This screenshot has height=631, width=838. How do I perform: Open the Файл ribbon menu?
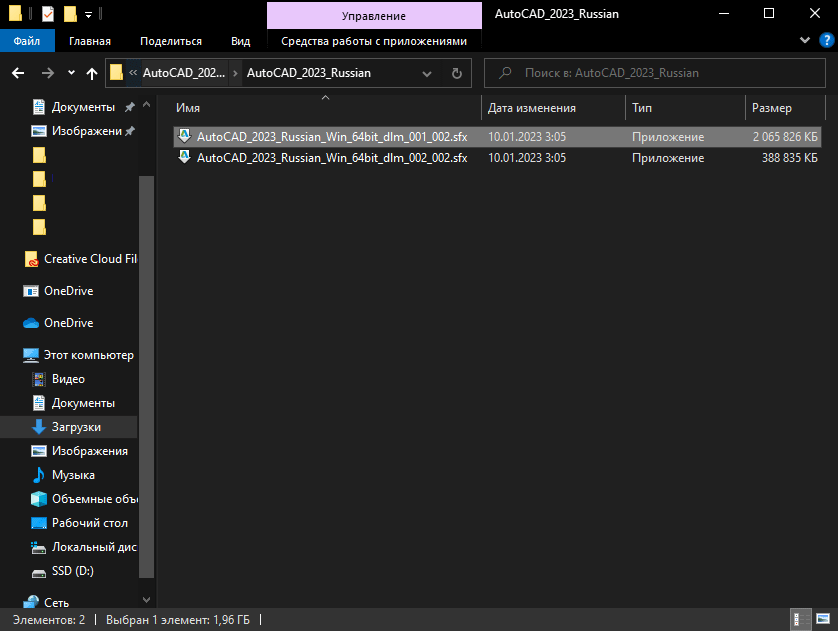coord(27,41)
